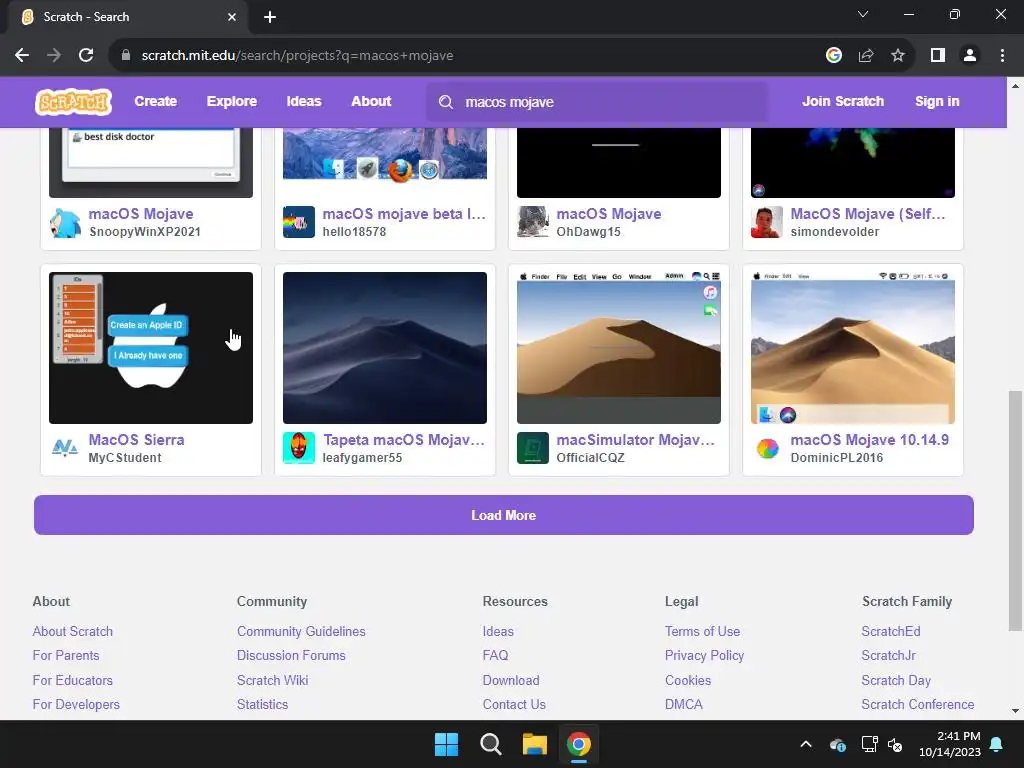Open macOS Mojave 10.14.9 title link

[x=869, y=440]
